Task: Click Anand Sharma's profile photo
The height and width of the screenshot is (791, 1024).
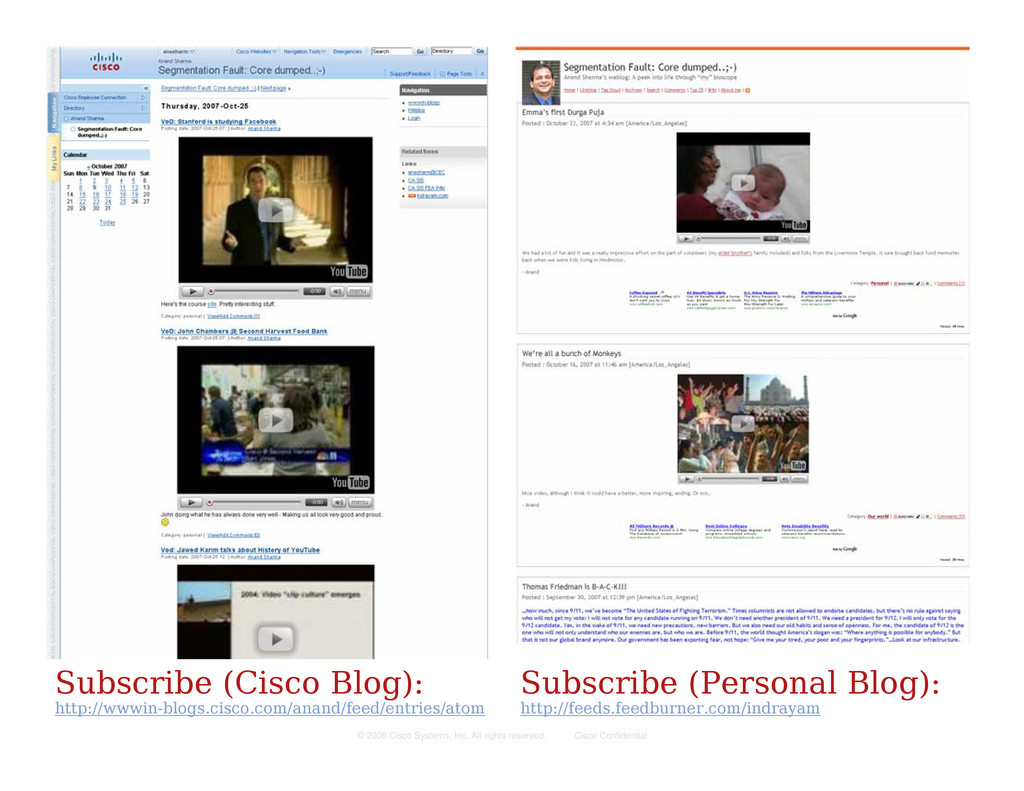Action: [x=541, y=82]
